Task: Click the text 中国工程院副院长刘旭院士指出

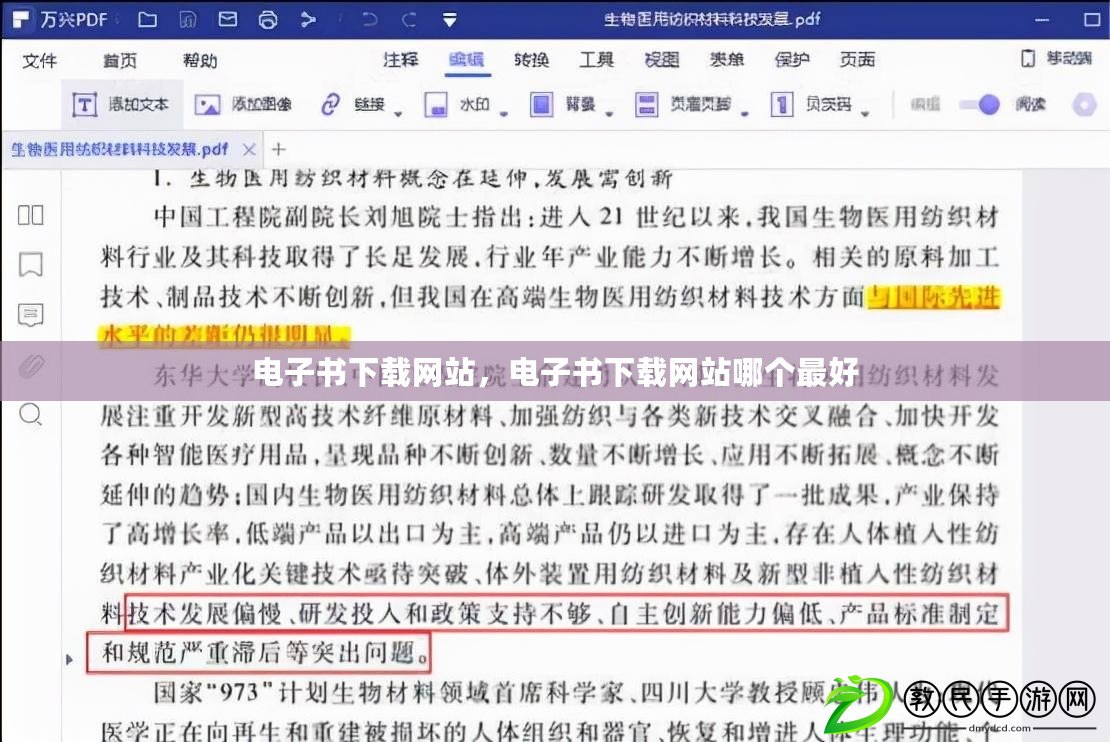Action: [338, 217]
